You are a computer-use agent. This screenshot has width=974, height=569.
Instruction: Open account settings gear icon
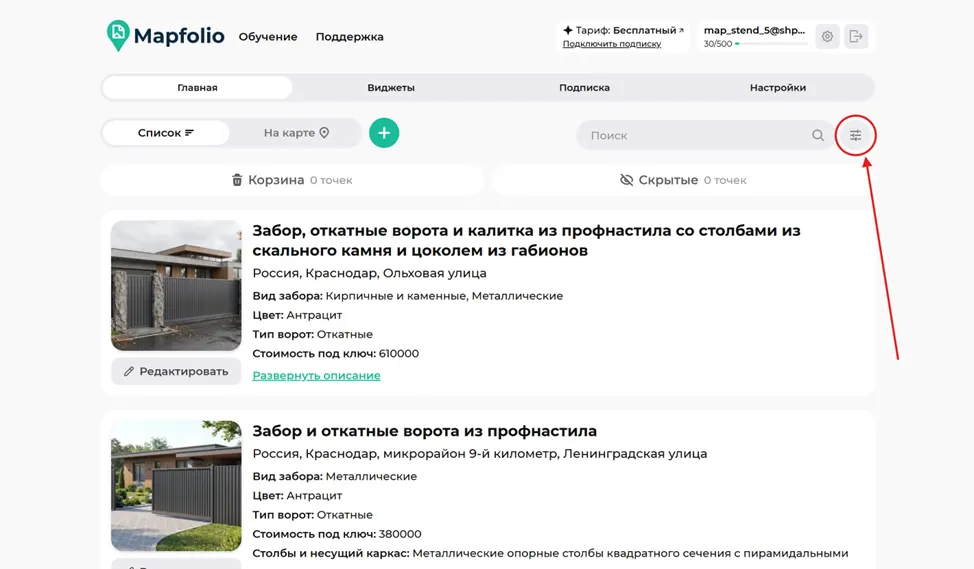pos(827,37)
